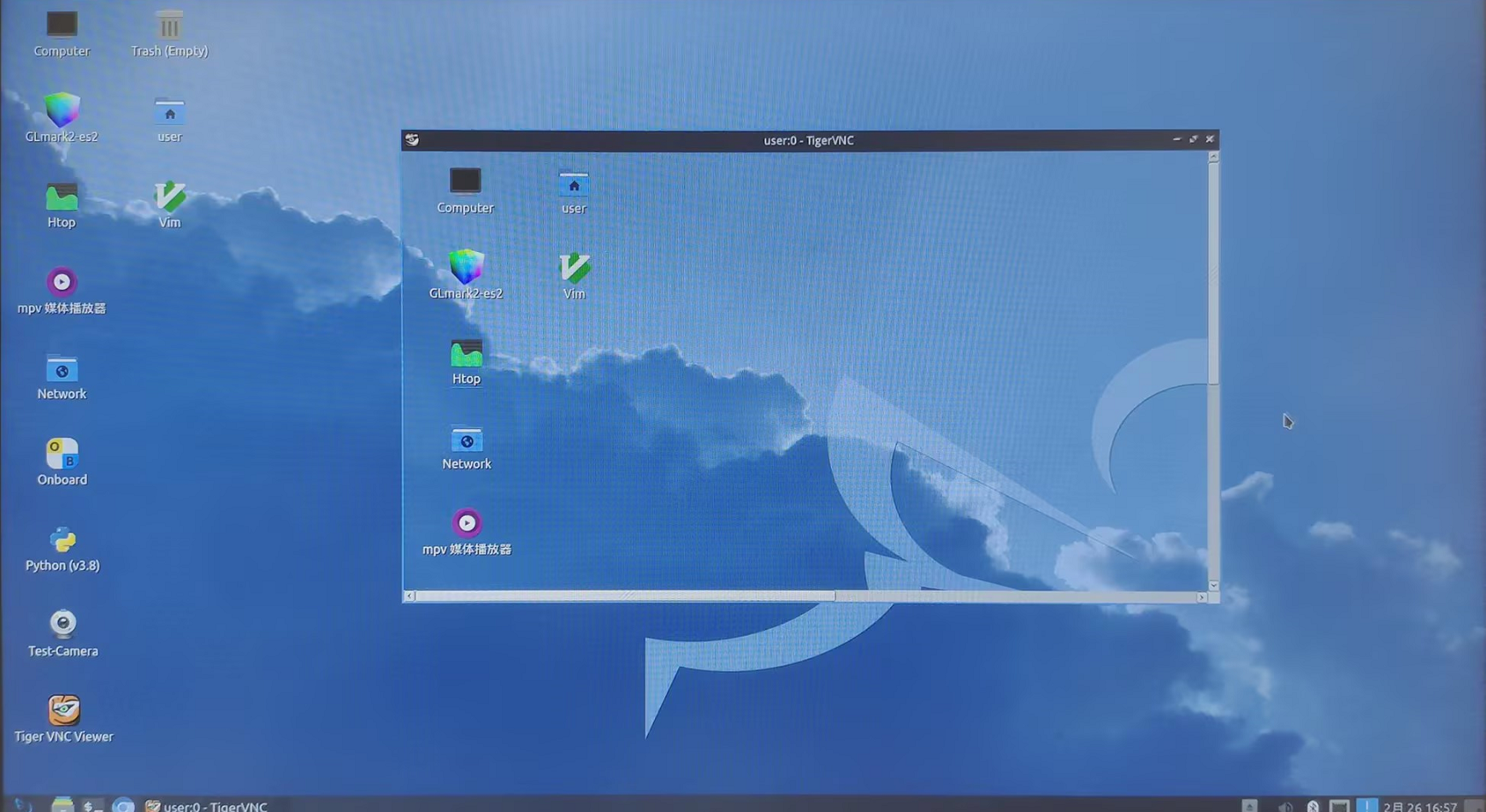
Task: Select Computer icon inside the TigerVNC window
Action: pyautogui.click(x=465, y=191)
